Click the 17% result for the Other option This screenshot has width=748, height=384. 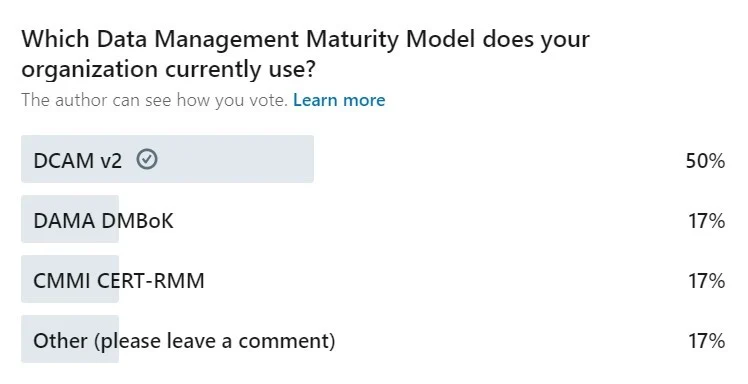[x=706, y=341]
